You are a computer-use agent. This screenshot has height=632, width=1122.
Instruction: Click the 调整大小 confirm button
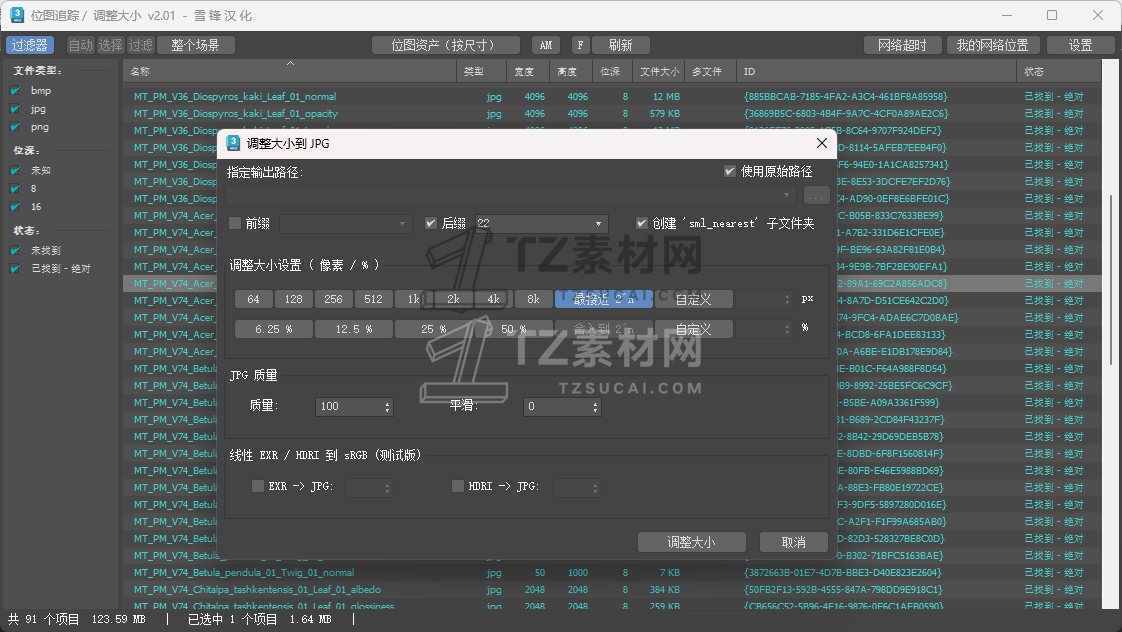691,542
